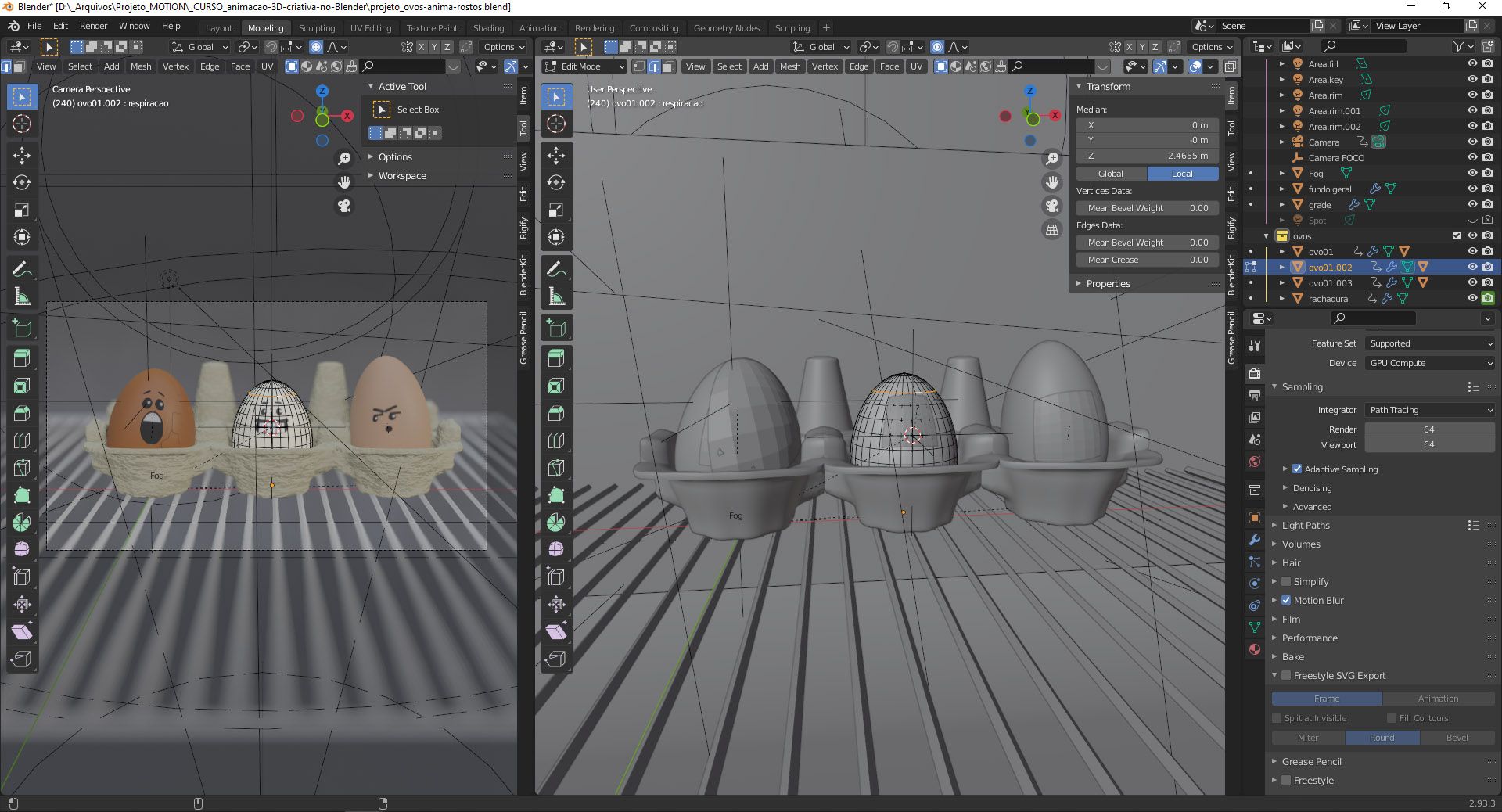1502x812 pixels.
Task: Click zoom magnifier gizmo in right viewport
Action: 1052,159
